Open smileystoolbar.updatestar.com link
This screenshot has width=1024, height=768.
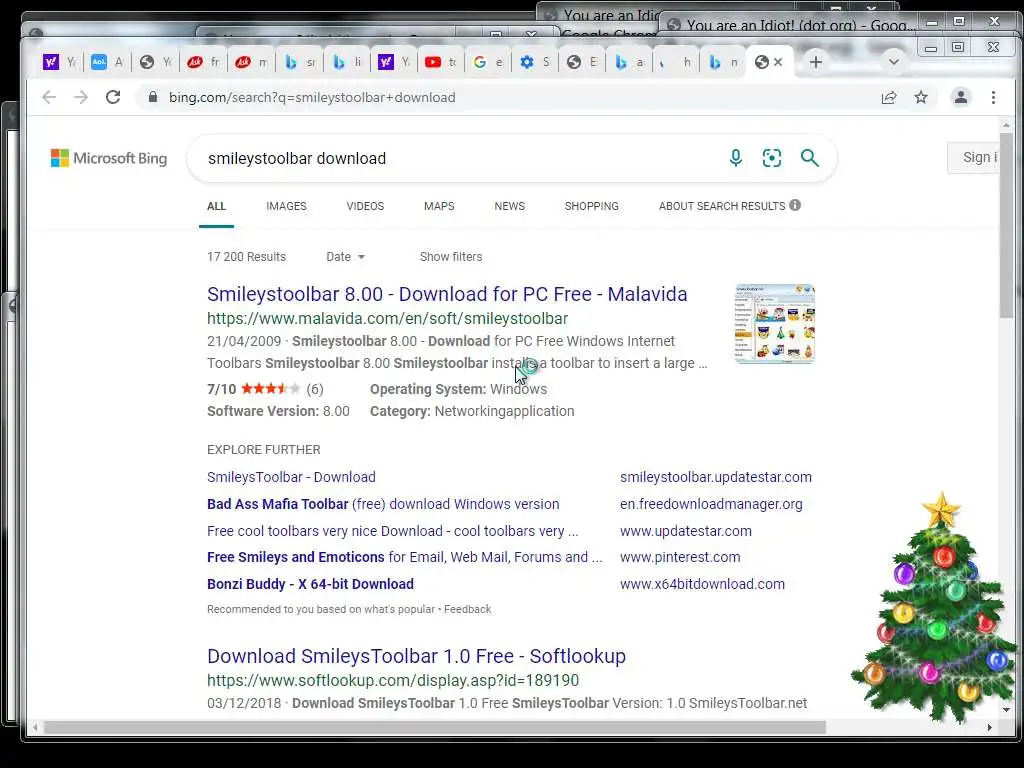[x=716, y=477]
